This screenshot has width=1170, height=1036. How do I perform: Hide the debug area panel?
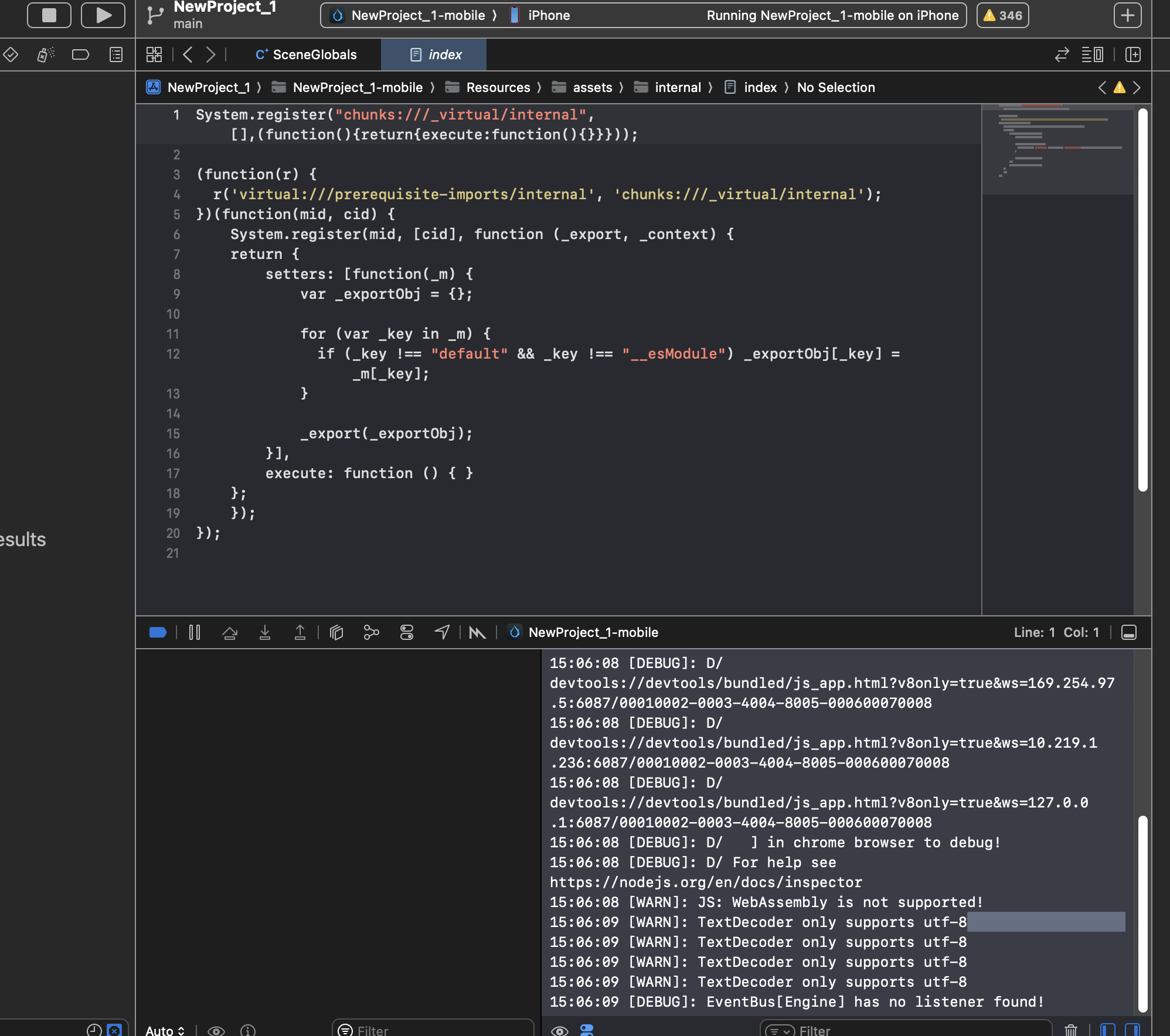1129,632
